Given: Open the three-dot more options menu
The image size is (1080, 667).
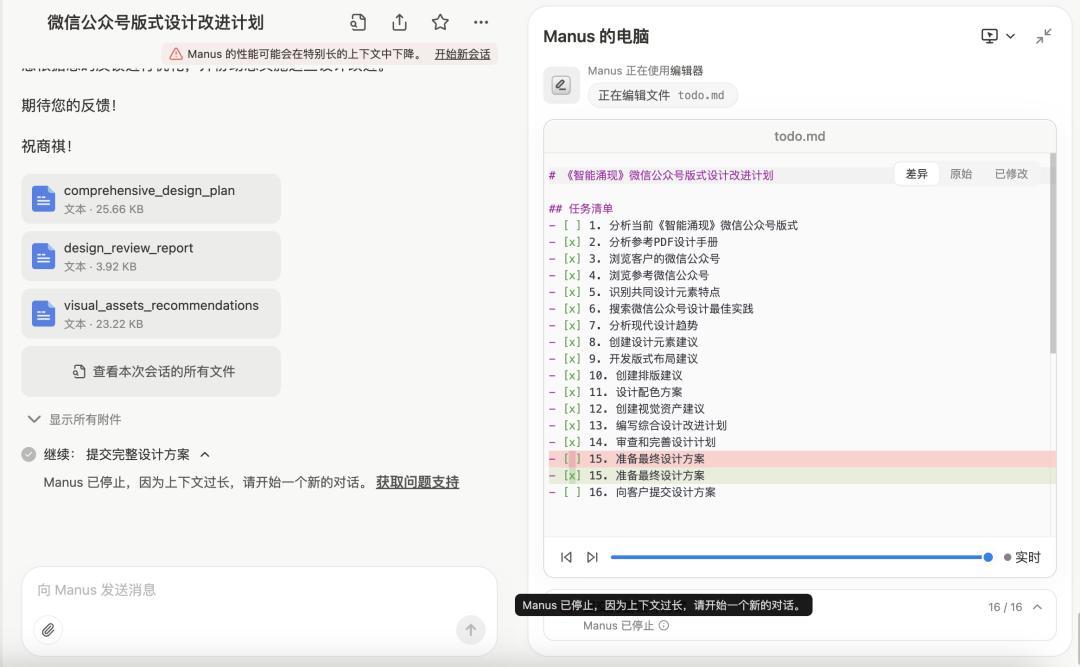Looking at the screenshot, I should (x=481, y=23).
